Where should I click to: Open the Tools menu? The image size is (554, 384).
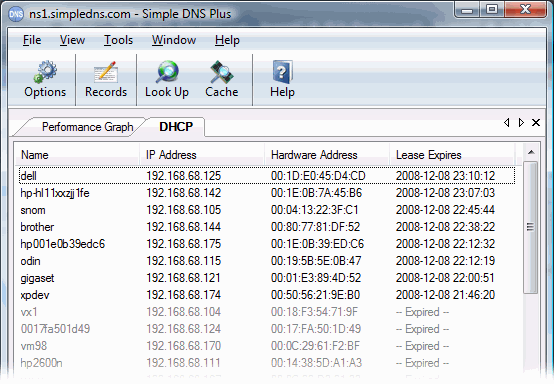pos(118,40)
